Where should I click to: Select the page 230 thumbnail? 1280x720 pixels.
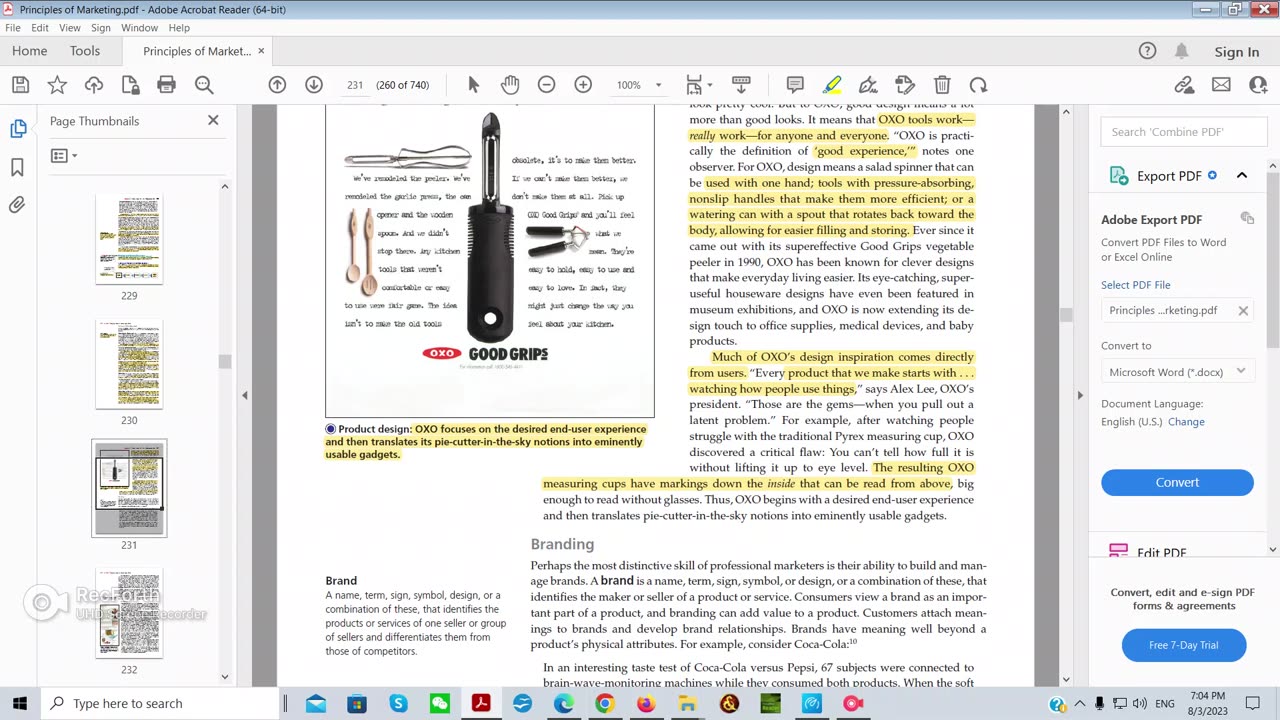click(x=129, y=364)
